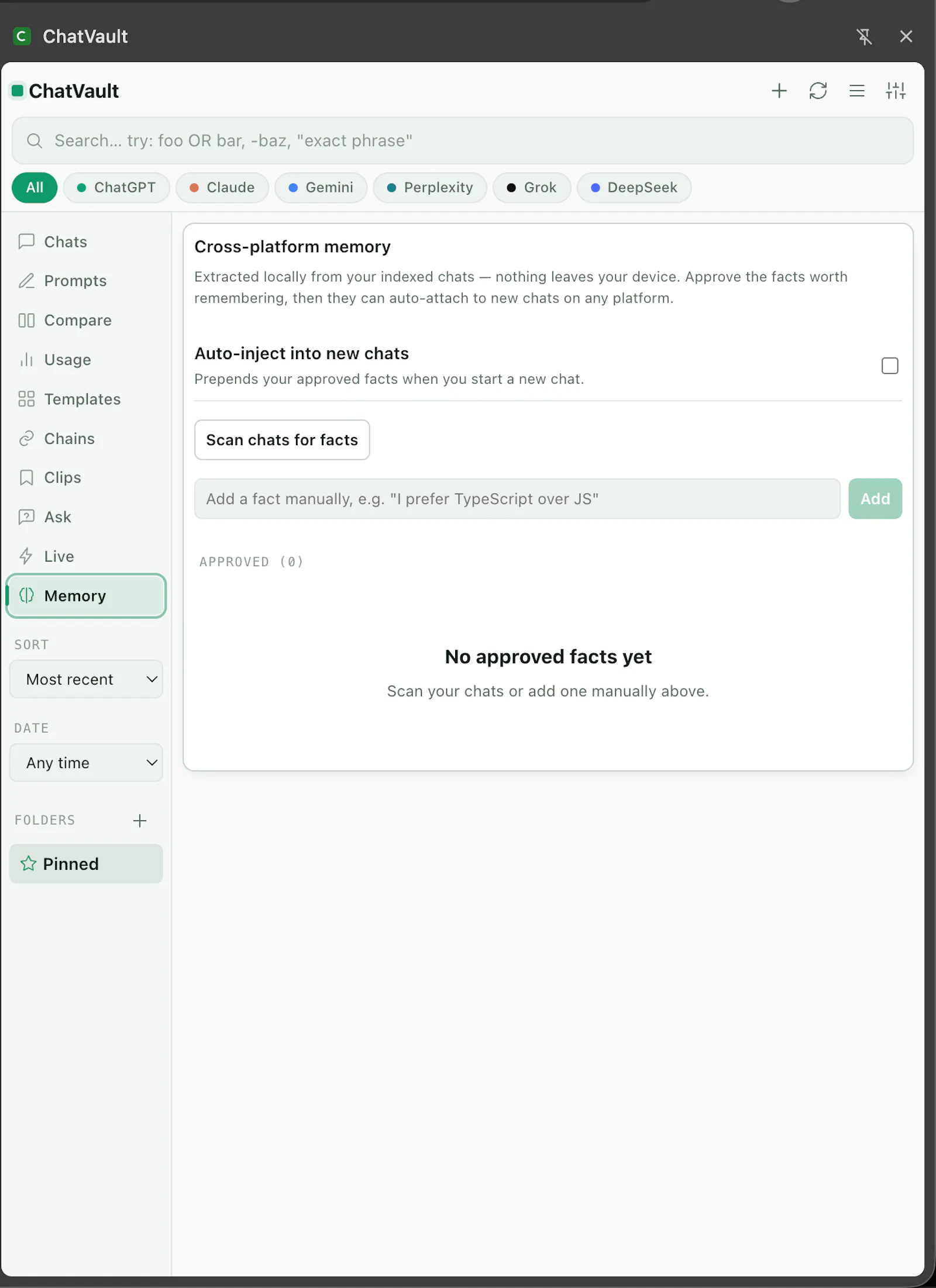Screen dimensions: 936x1288
Task: Open the Most recent sort dropdown
Action: (86, 679)
